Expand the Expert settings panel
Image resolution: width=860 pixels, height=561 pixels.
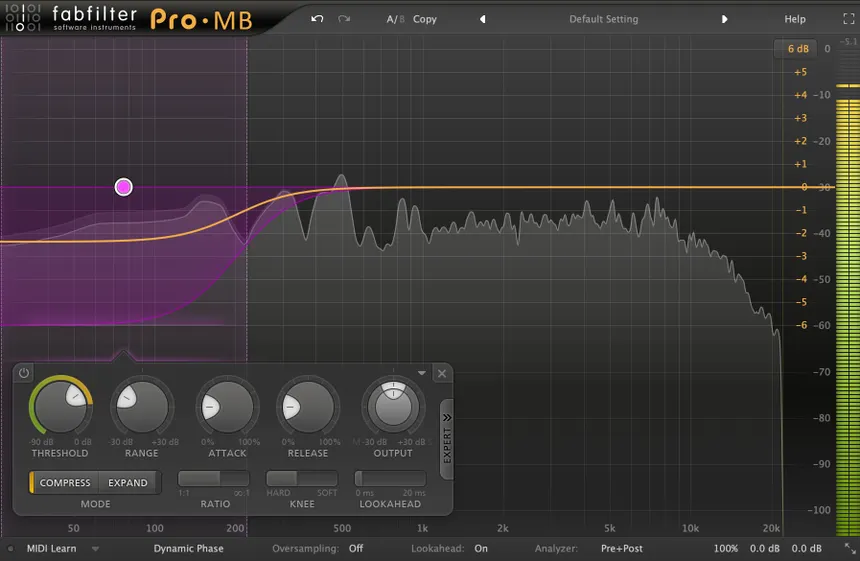pos(447,439)
